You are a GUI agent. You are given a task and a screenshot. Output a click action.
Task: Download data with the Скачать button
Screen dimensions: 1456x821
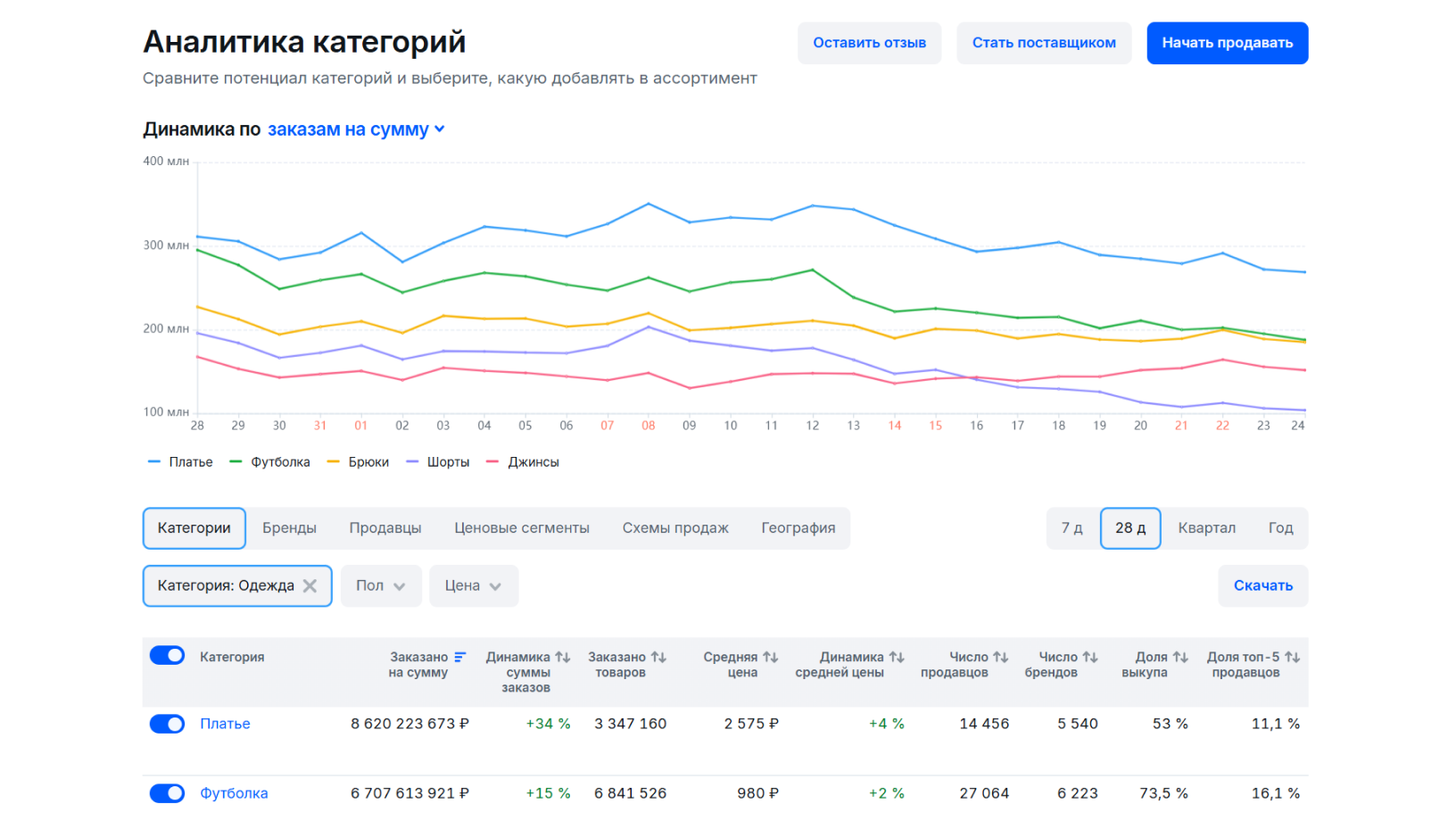(1262, 586)
